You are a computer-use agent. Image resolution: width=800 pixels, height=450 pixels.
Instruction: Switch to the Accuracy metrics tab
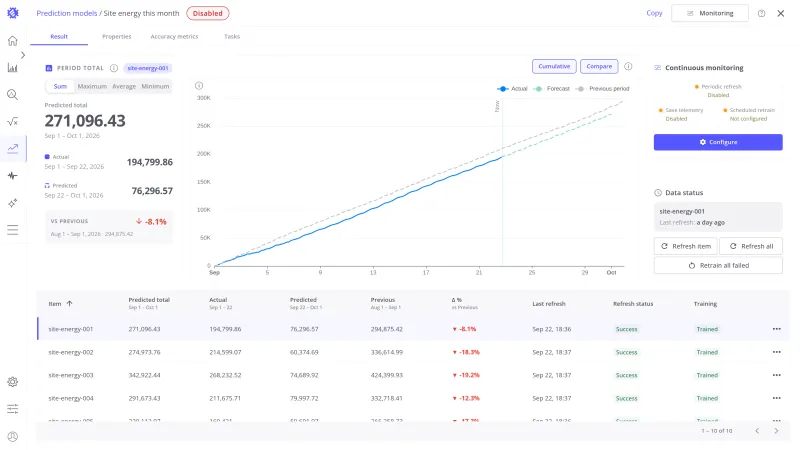click(x=174, y=36)
